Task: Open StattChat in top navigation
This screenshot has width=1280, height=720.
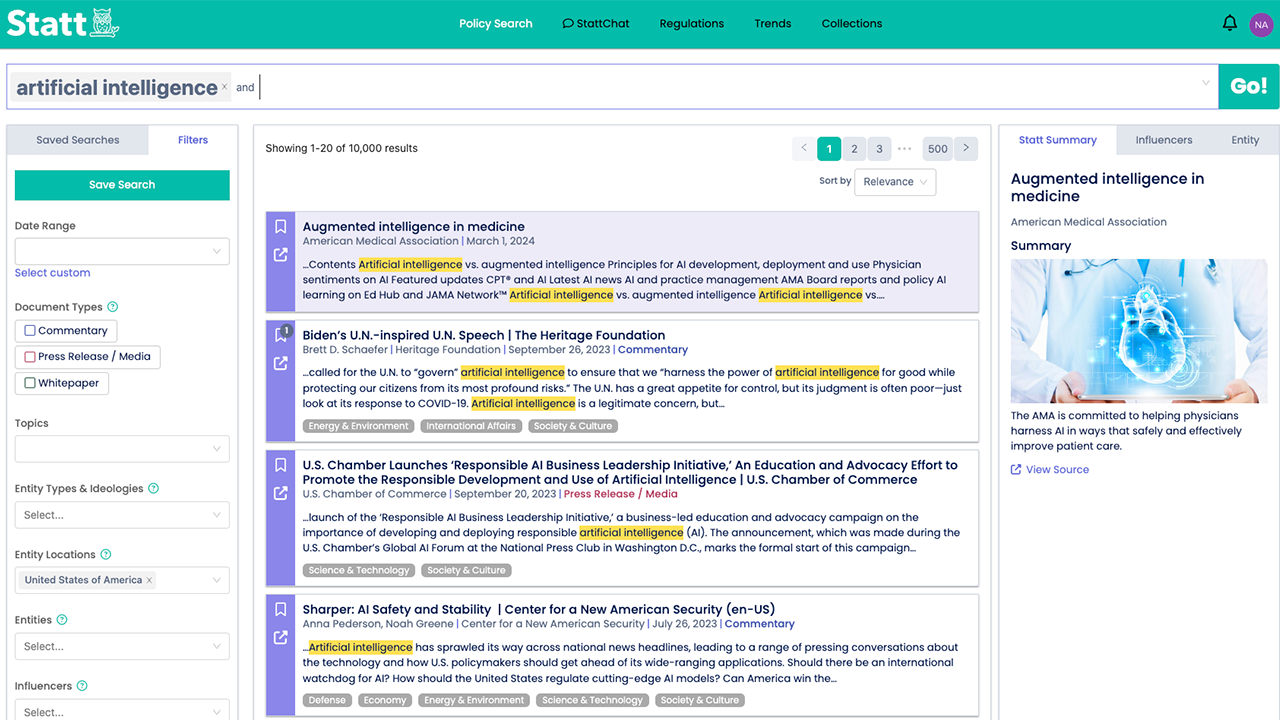Action: [x=596, y=24]
